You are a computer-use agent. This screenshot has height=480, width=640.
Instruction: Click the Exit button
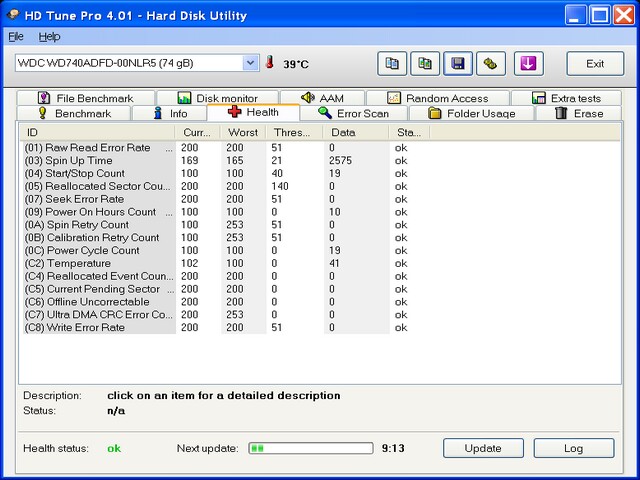coord(595,64)
